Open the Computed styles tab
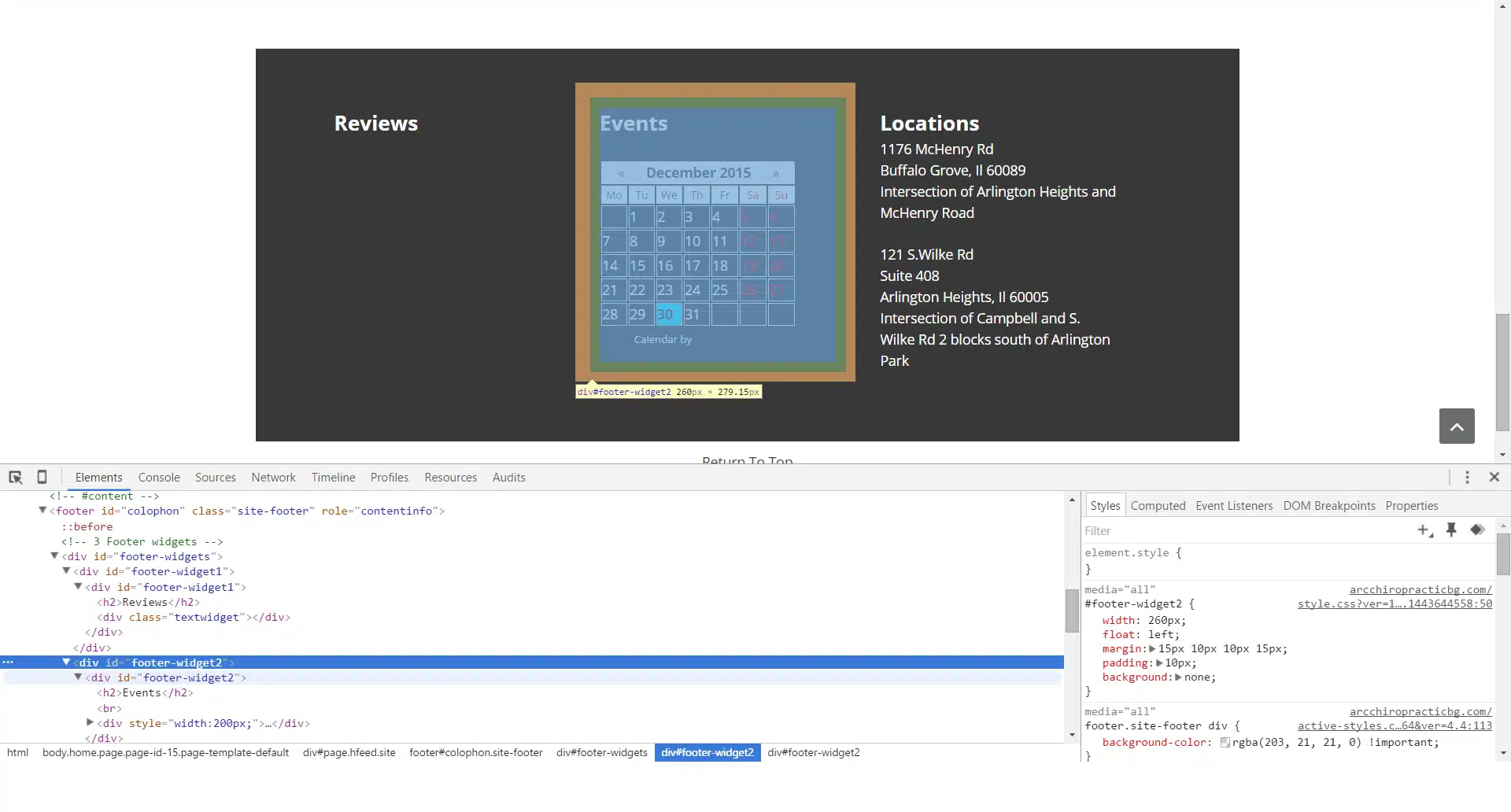The image size is (1511, 812). [x=1158, y=506]
